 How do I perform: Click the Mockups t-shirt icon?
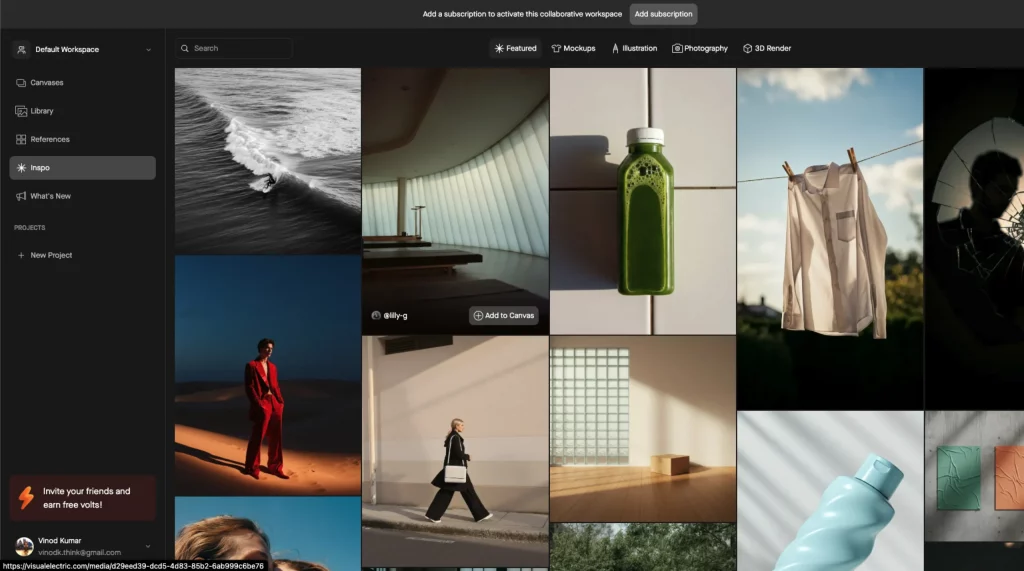click(x=556, y=48)
